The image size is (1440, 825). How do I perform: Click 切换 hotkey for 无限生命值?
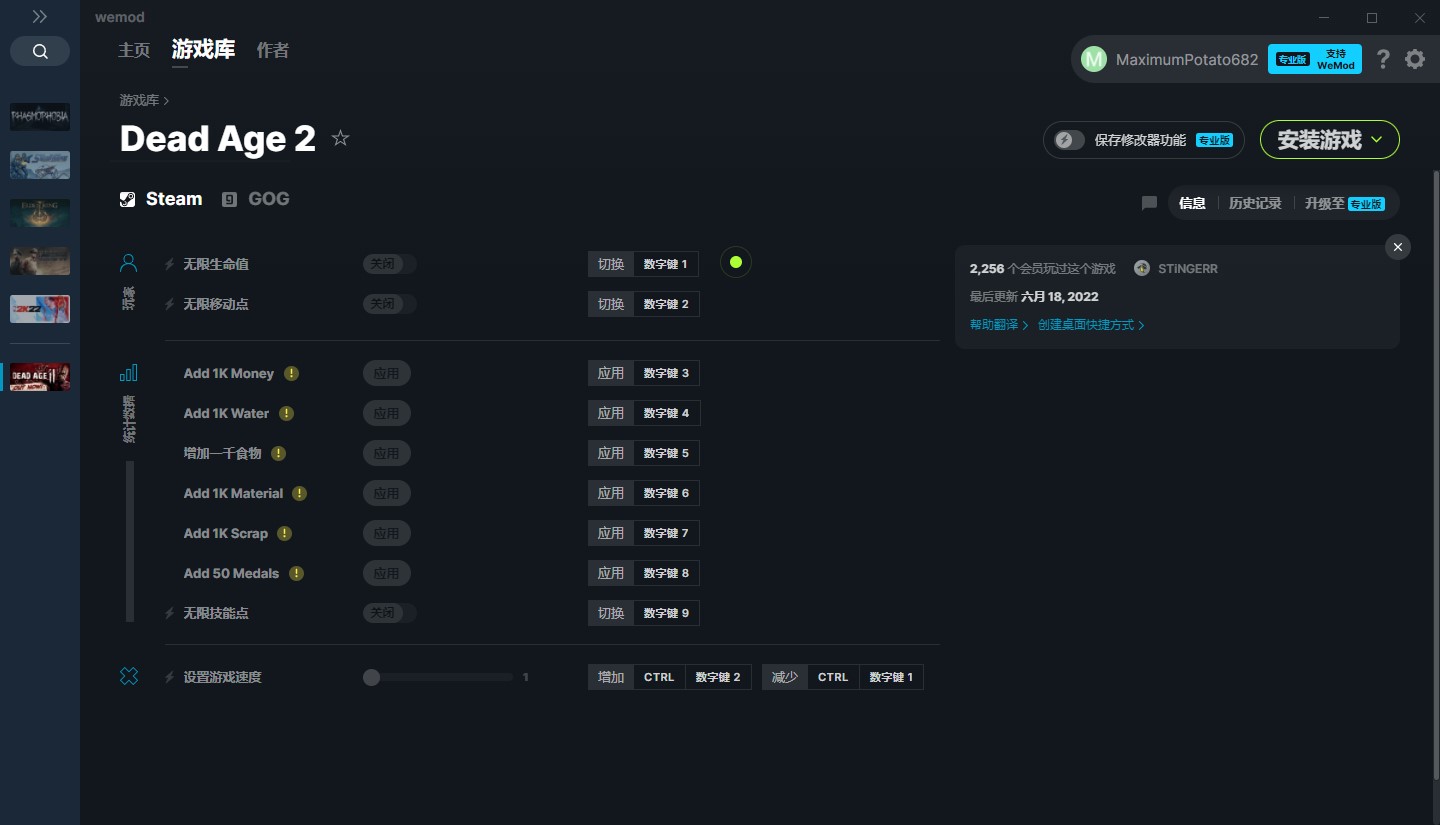[611, 264]
